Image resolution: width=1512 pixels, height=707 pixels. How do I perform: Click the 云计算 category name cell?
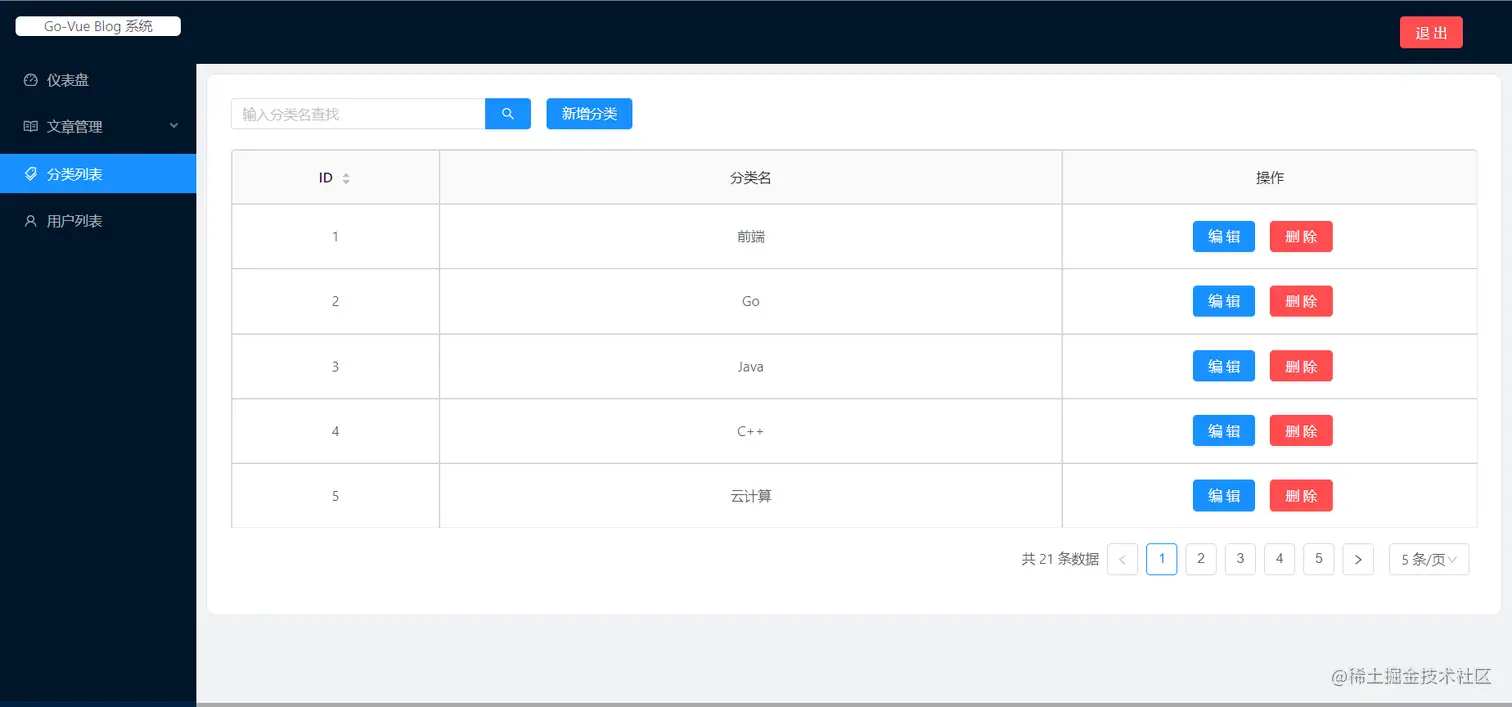pyautogui.click(x=751, y=496)
